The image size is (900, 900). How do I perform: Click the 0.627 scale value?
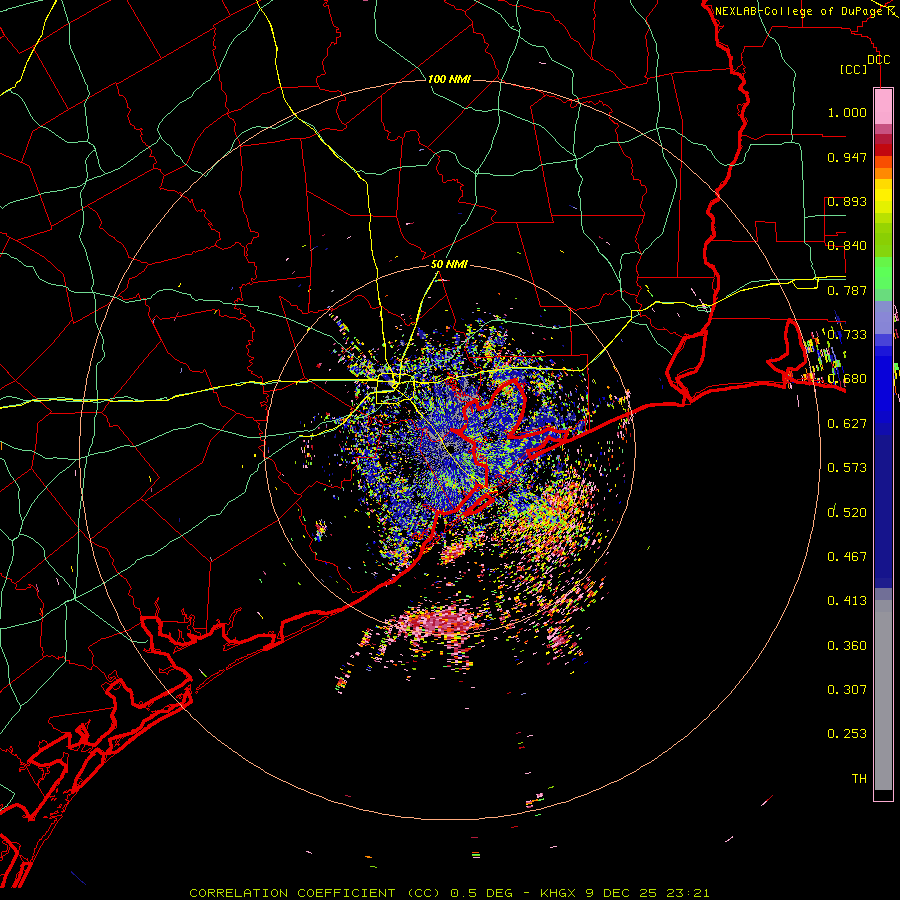click(x=847, y=424)
